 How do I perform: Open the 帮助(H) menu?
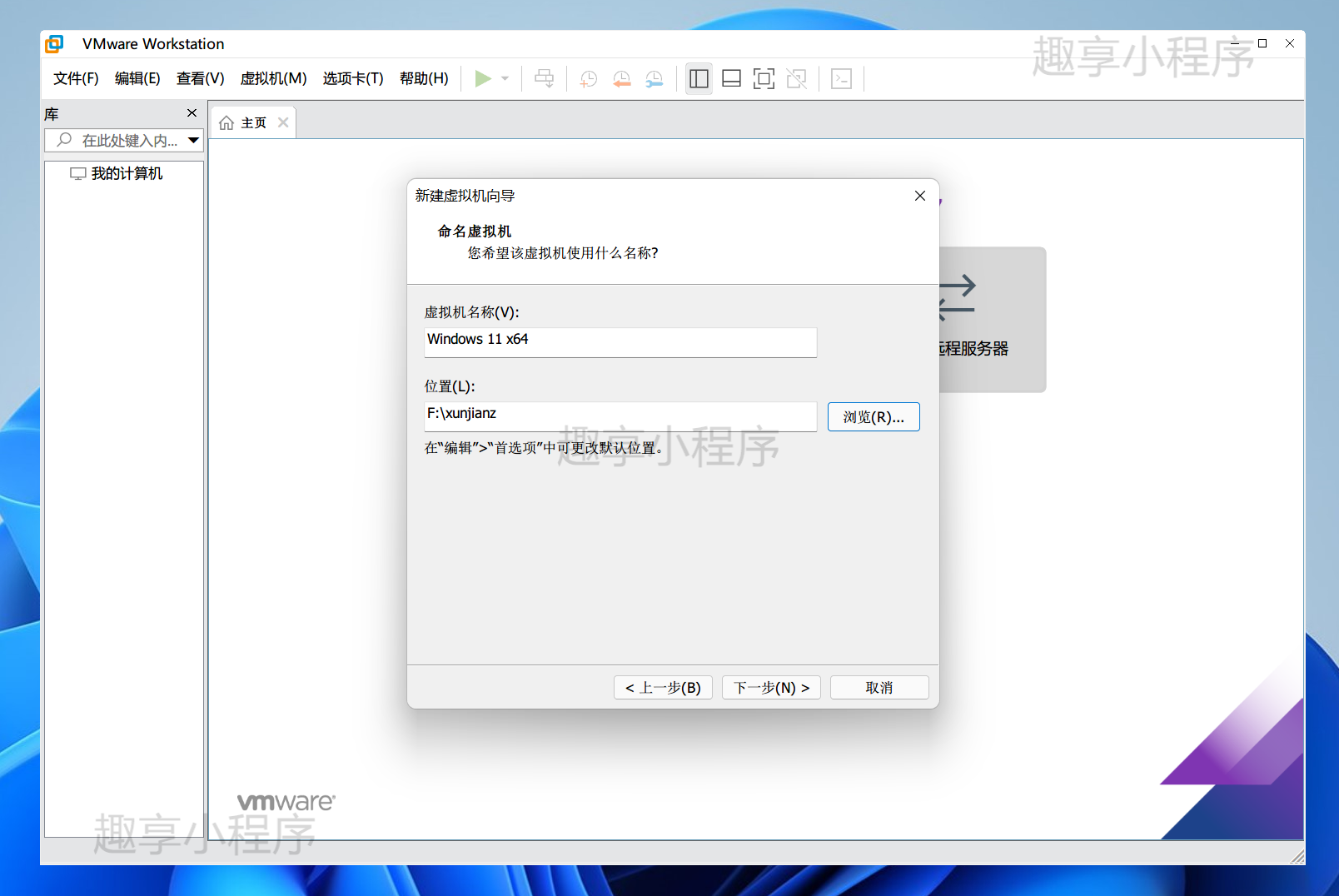pyautogui.click(x=424, y=78)
